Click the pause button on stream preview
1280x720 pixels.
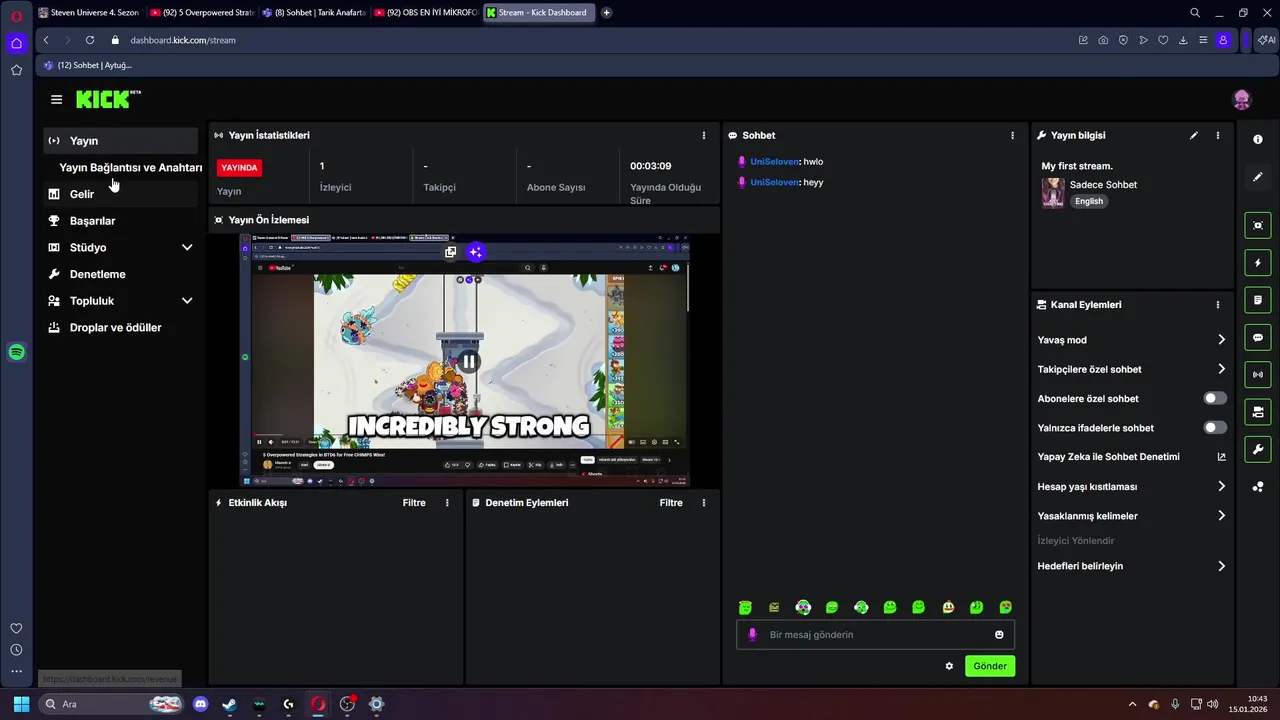468,362
